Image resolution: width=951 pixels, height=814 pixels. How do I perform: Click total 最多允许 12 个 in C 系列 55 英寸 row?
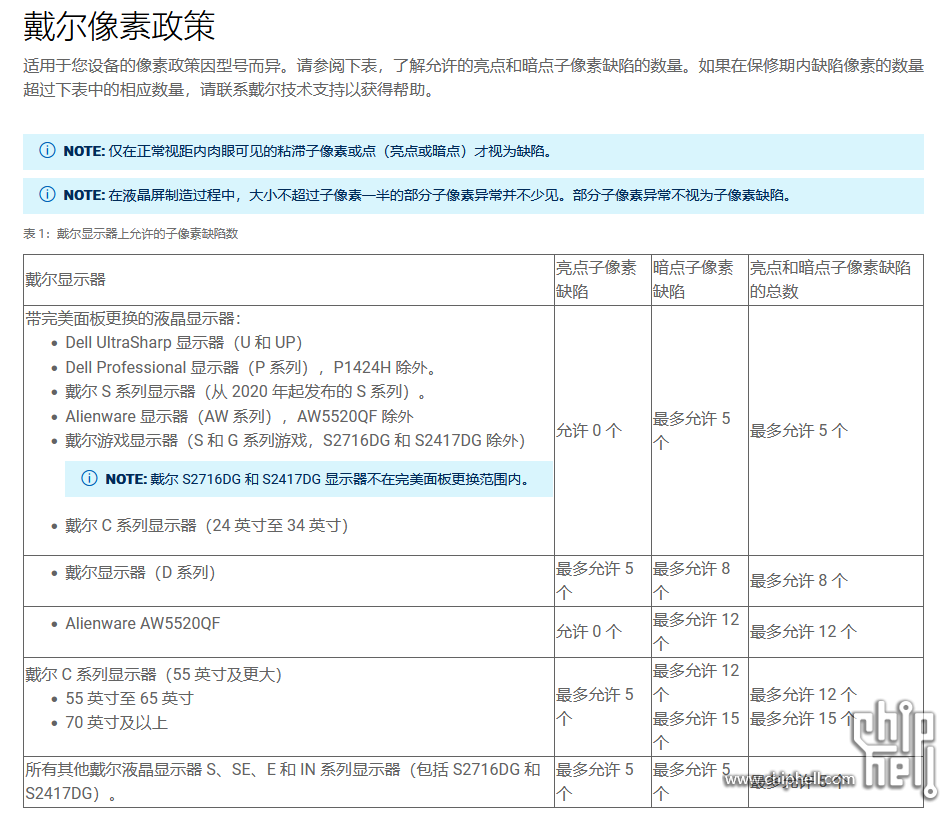coord(804,695)
